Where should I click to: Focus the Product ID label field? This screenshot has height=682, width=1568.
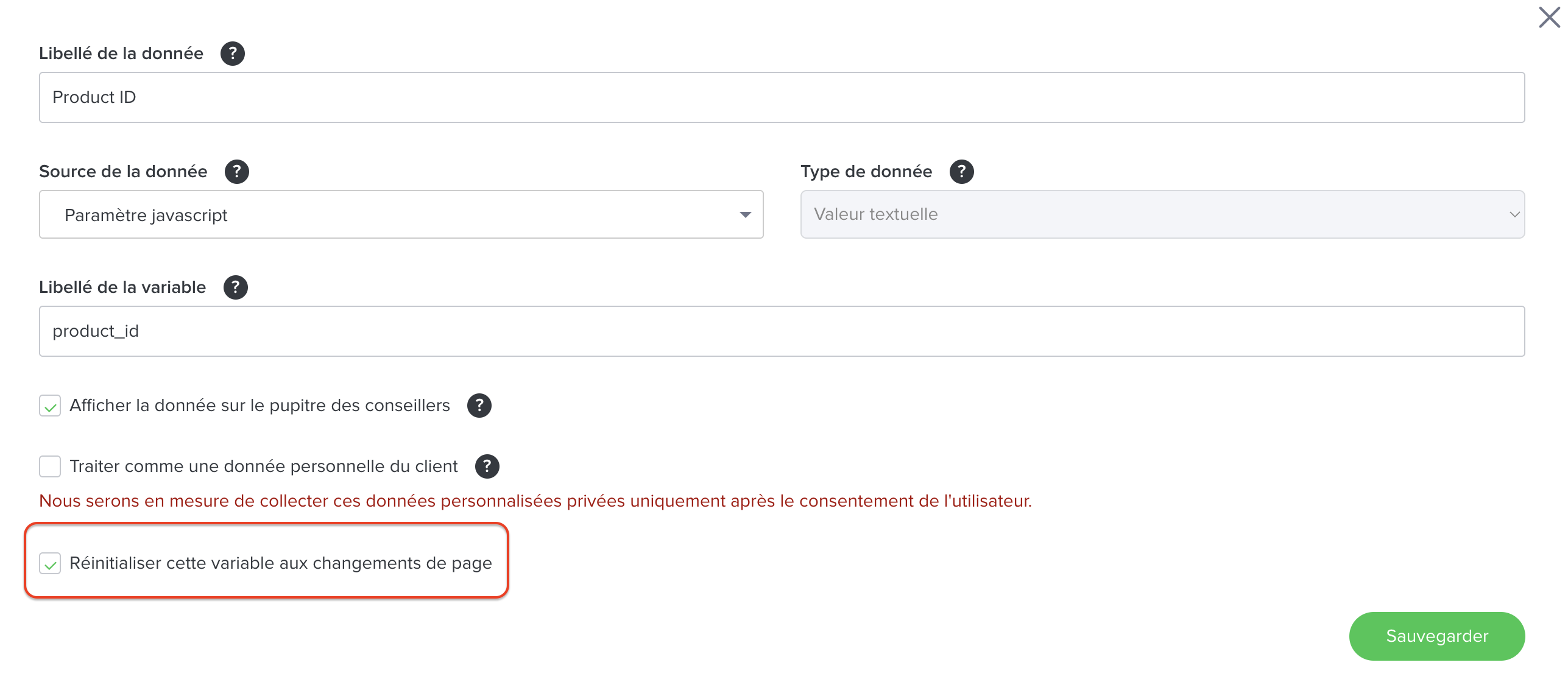click(x=782, y=97)
